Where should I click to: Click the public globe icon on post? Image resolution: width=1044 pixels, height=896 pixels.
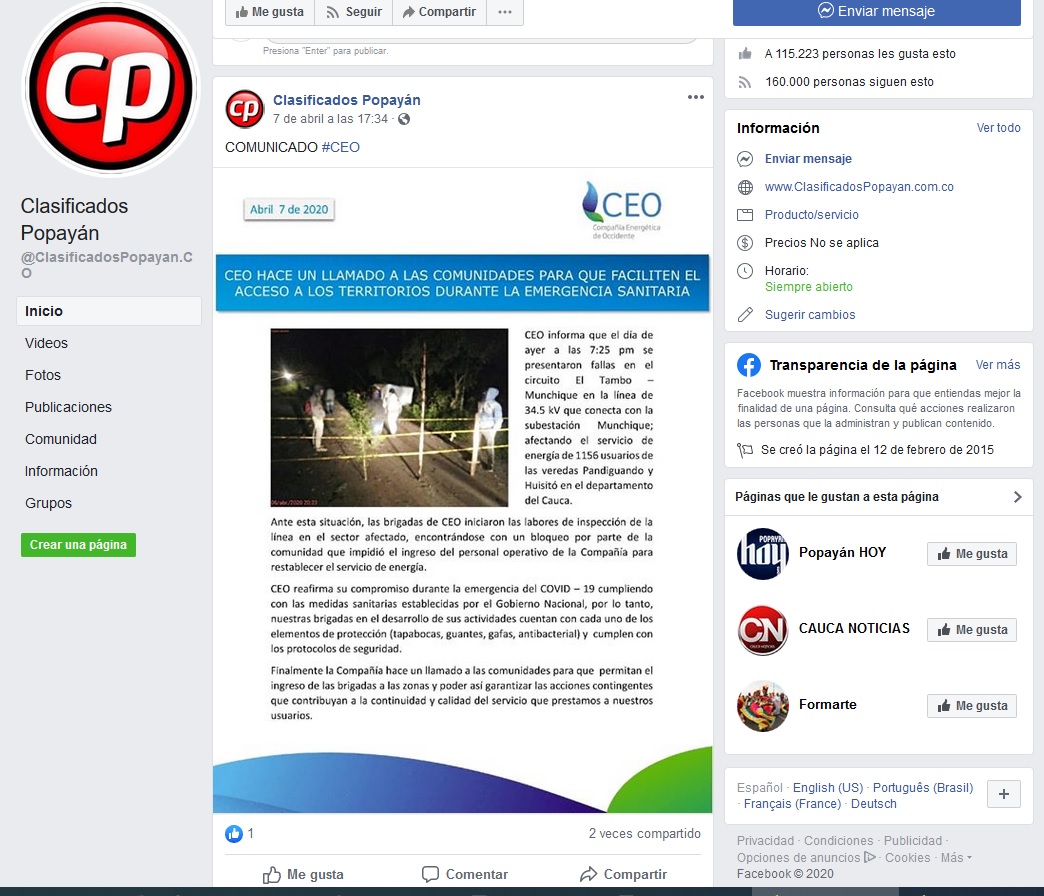coord(404,119)
